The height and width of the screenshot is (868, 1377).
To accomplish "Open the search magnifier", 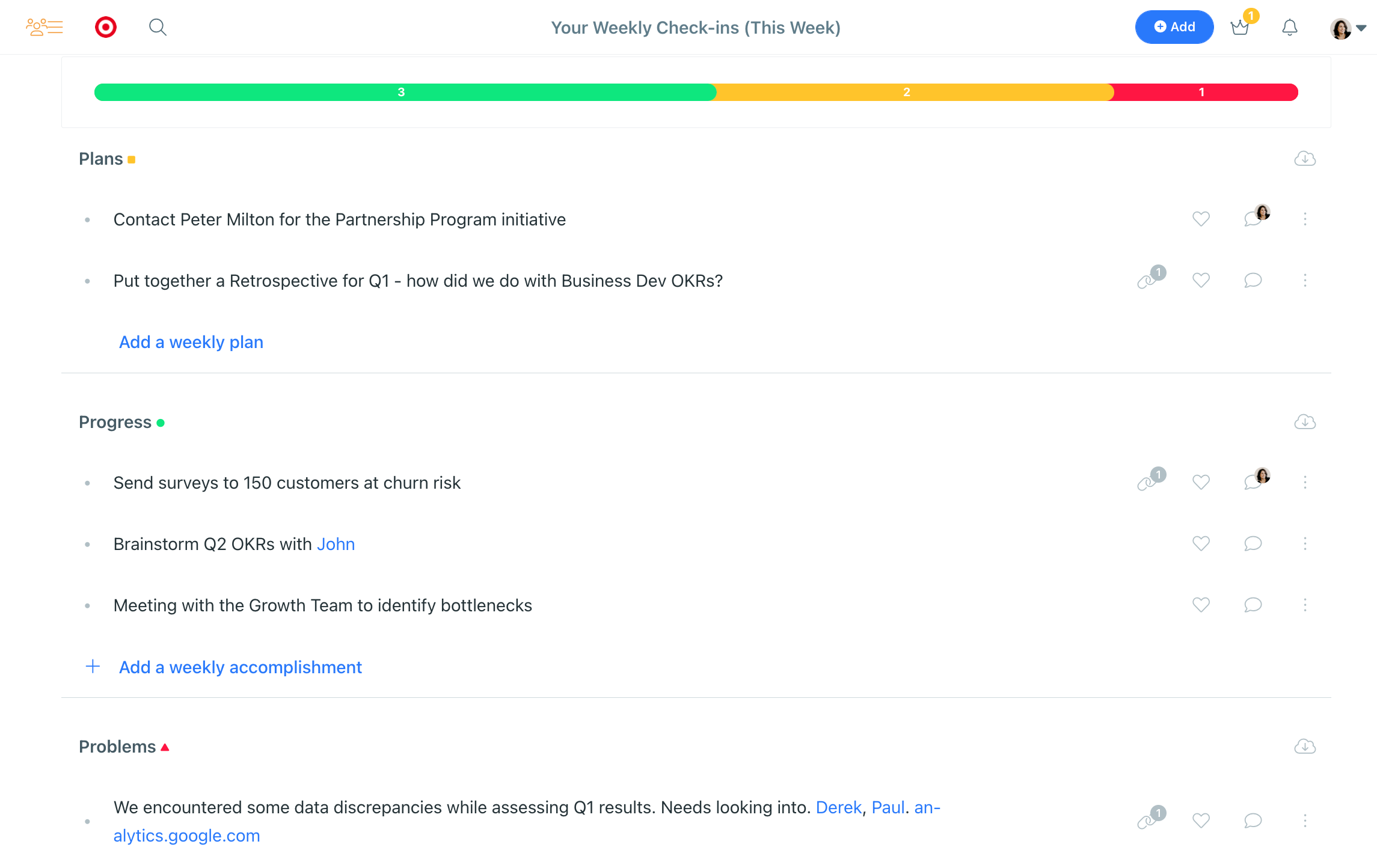I will pos(158,27).
